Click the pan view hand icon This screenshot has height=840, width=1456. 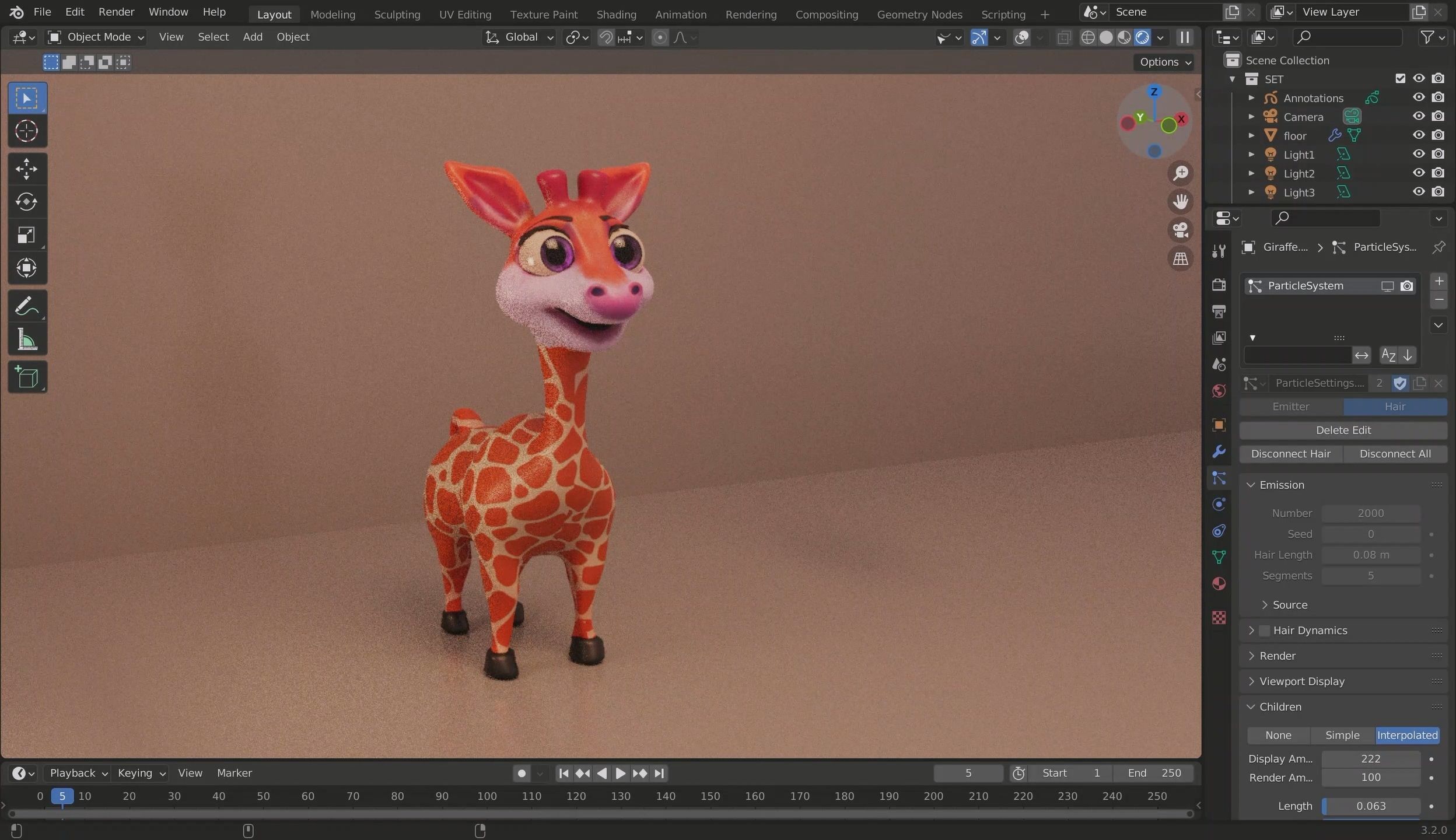pyautogui.click(x=1181, y=202)
